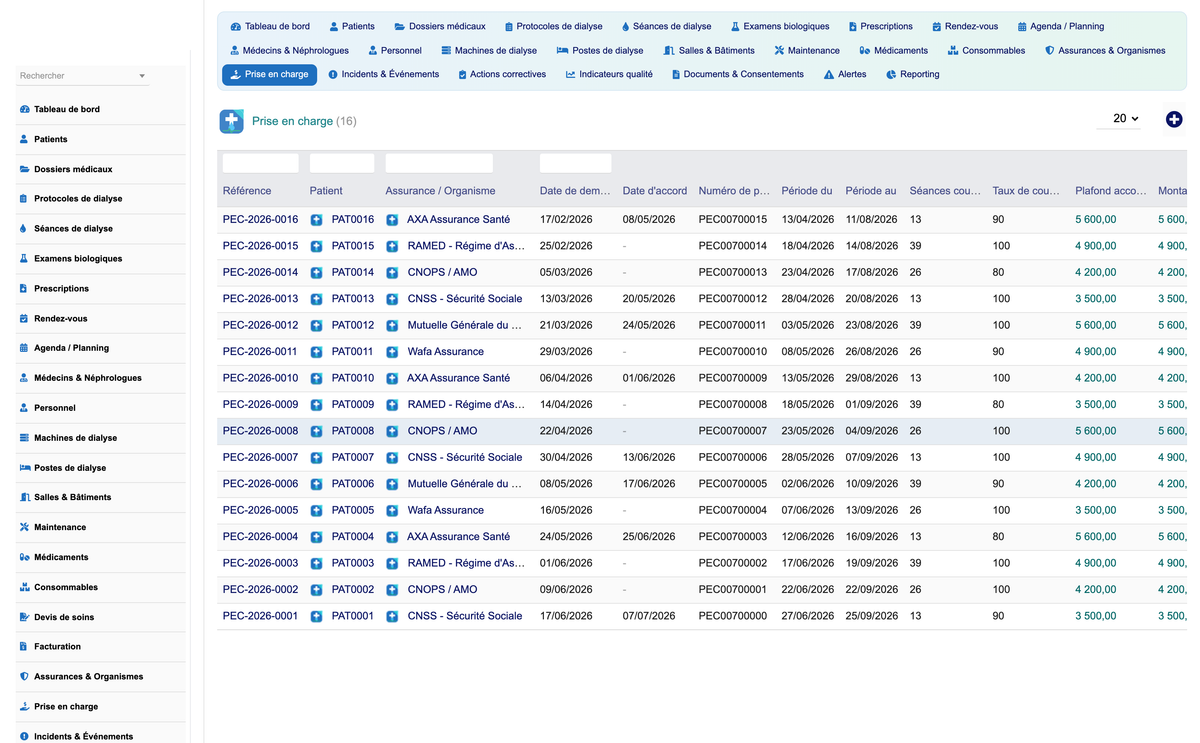Click the sidebar Maintenance tools icon
1200x743 pixels.
coord(24,527)
